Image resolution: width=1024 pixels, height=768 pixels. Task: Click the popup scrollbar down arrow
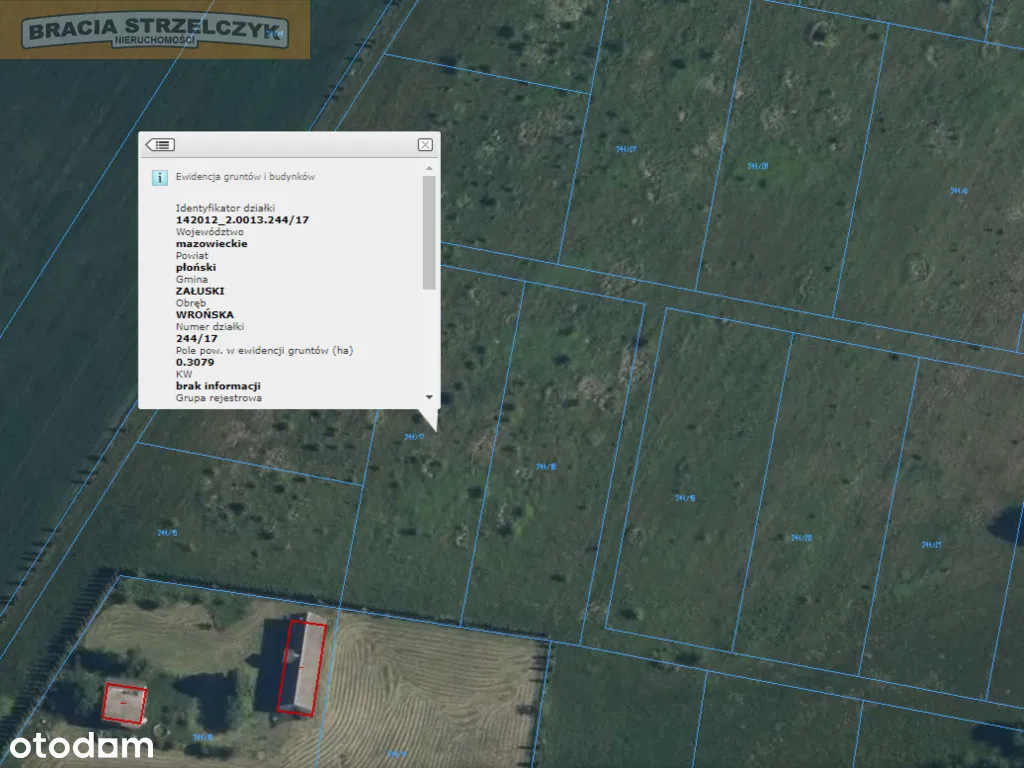pos(429,397)
